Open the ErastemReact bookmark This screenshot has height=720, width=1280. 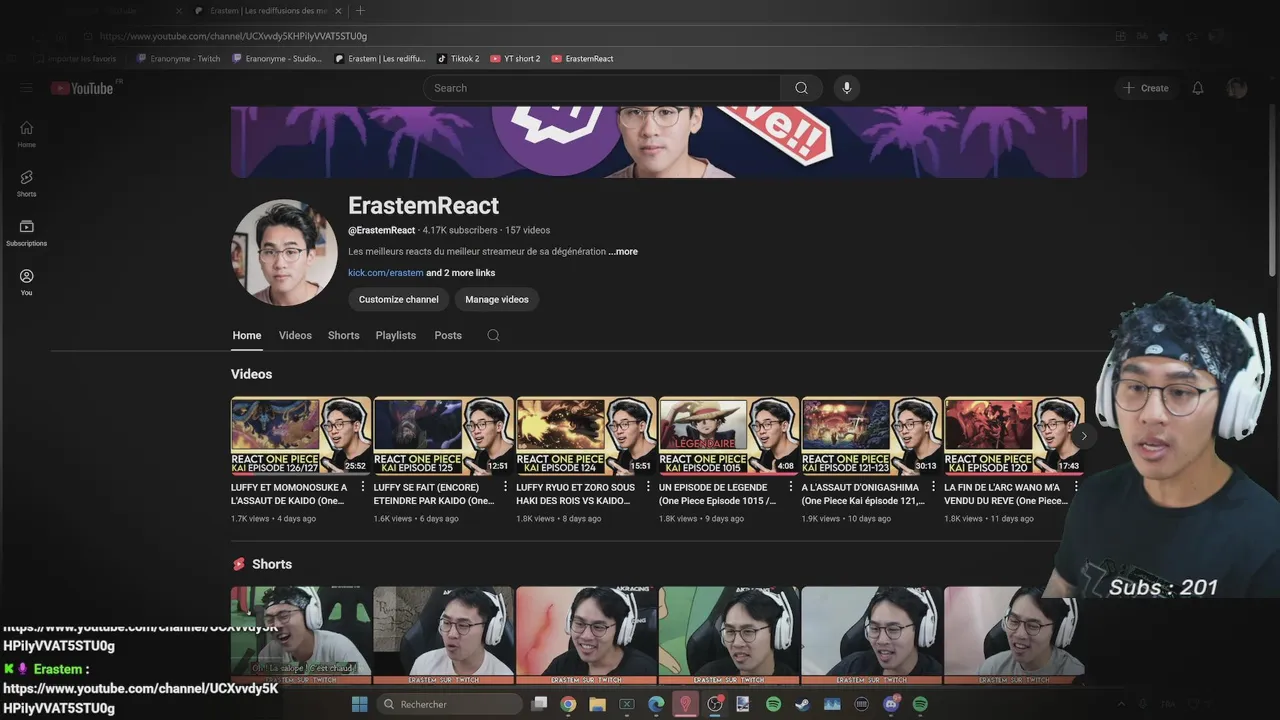pyautogui.click(x=583, y=59)
